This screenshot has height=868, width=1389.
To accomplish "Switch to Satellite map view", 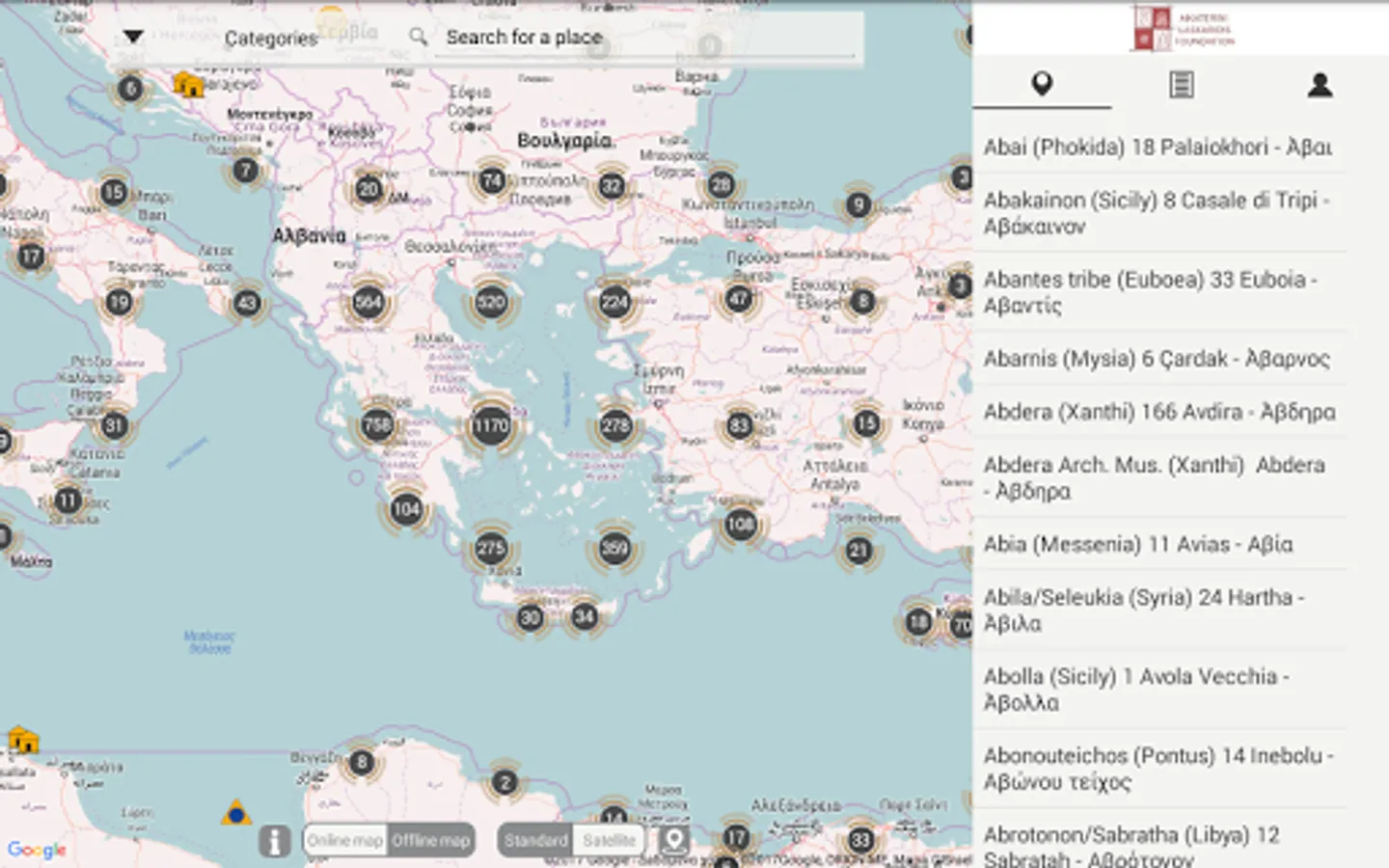I will coord(609,840).
